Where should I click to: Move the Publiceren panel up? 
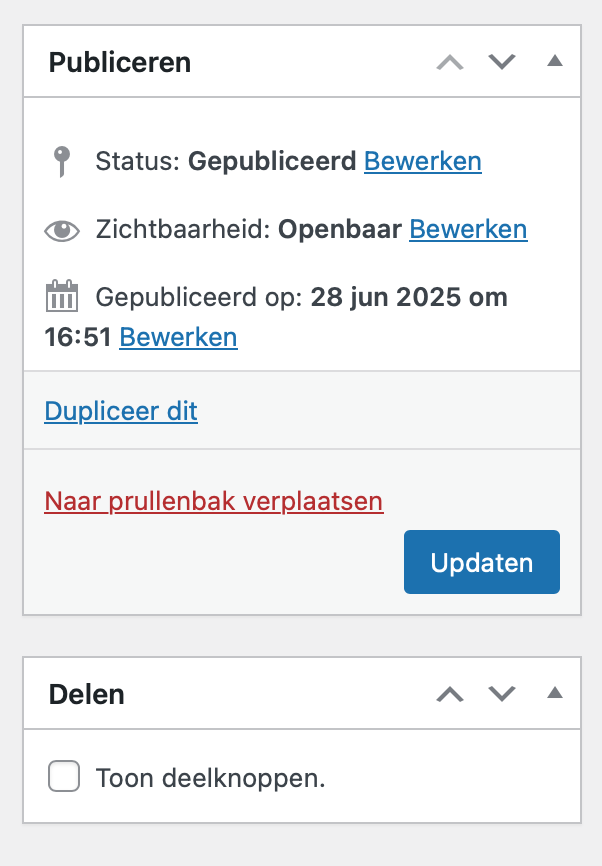pos(450,62)
